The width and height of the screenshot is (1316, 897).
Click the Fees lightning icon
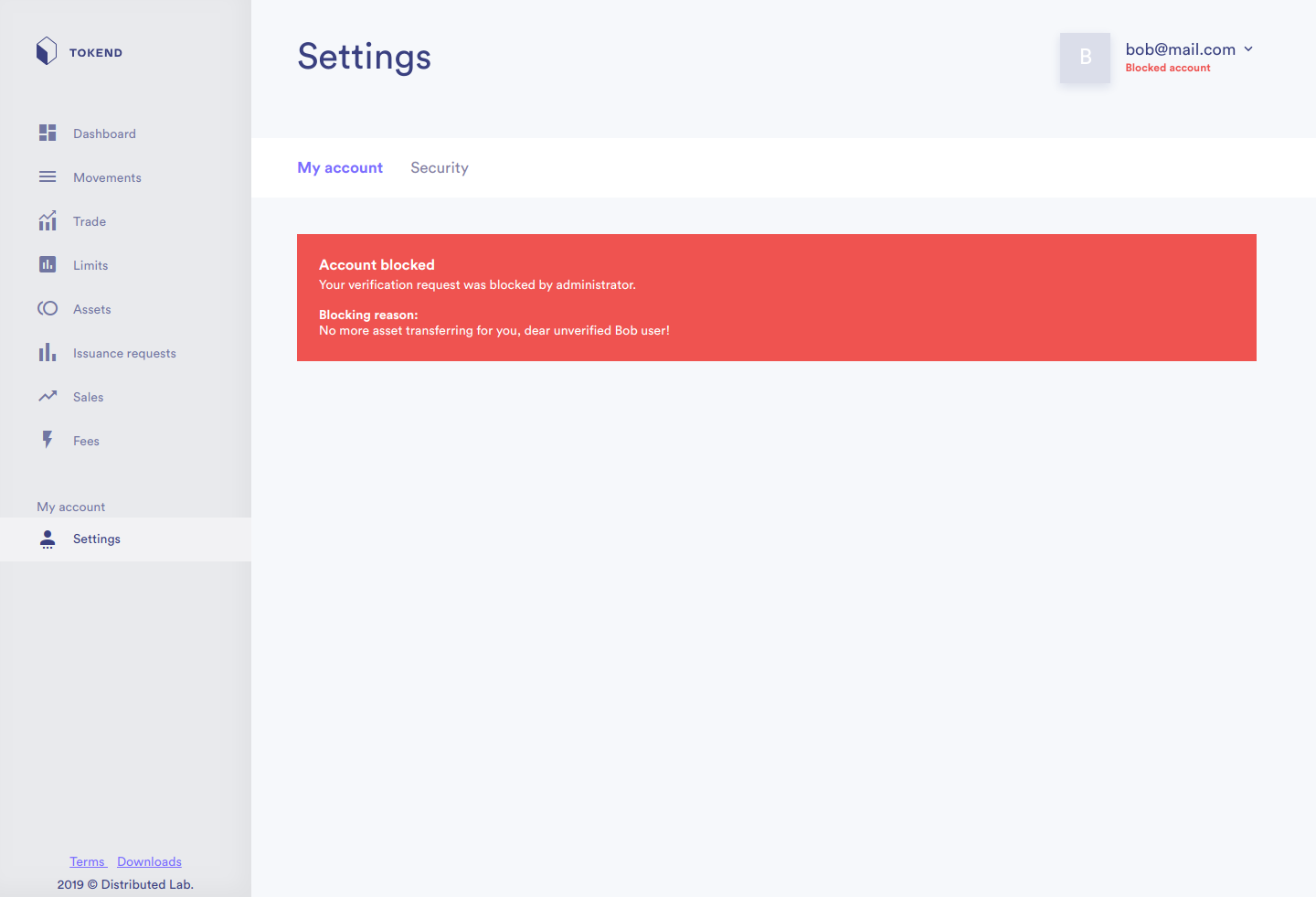click(x=48, y=440)
